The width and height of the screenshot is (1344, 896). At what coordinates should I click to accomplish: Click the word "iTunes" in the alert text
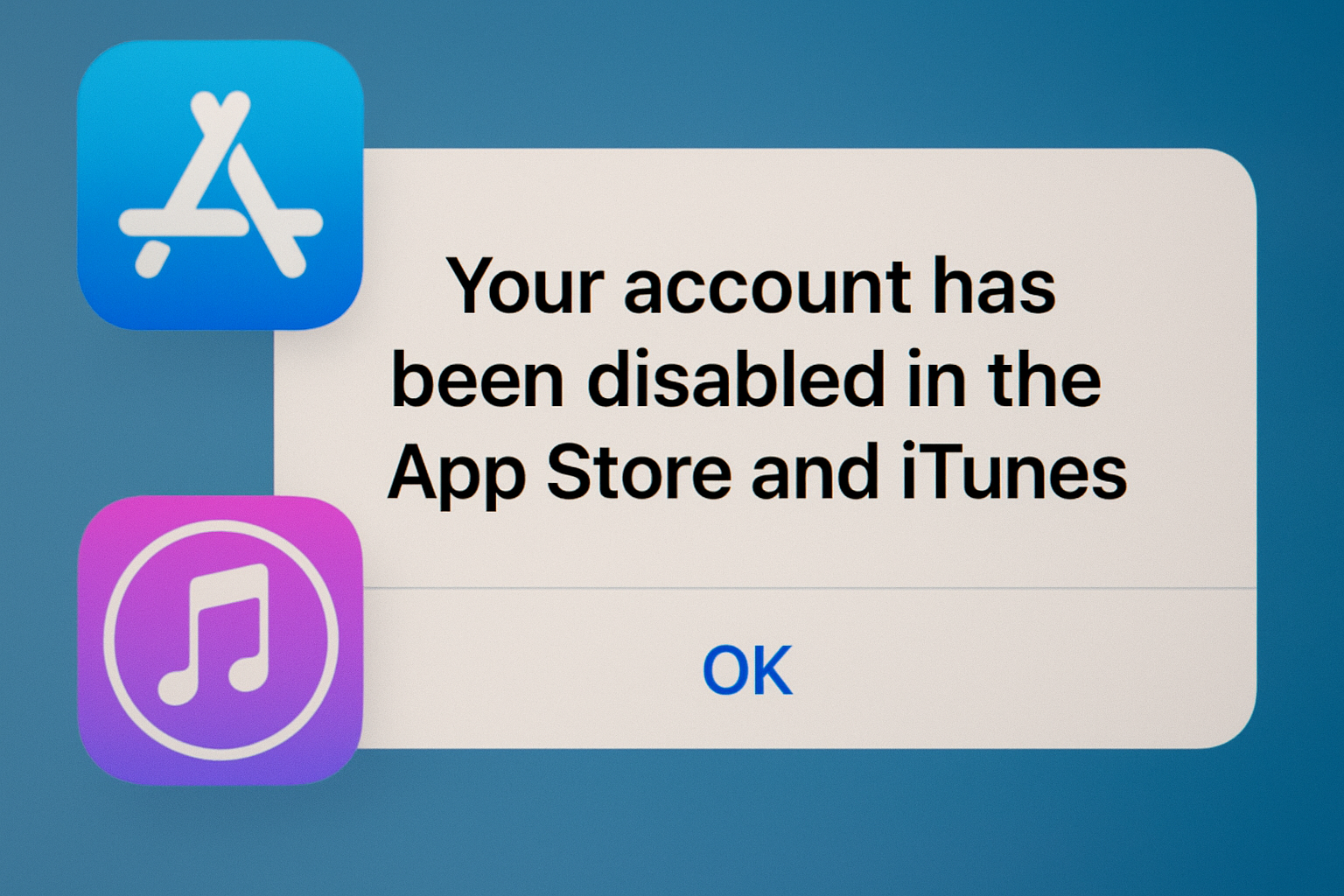click(1014, 472)
